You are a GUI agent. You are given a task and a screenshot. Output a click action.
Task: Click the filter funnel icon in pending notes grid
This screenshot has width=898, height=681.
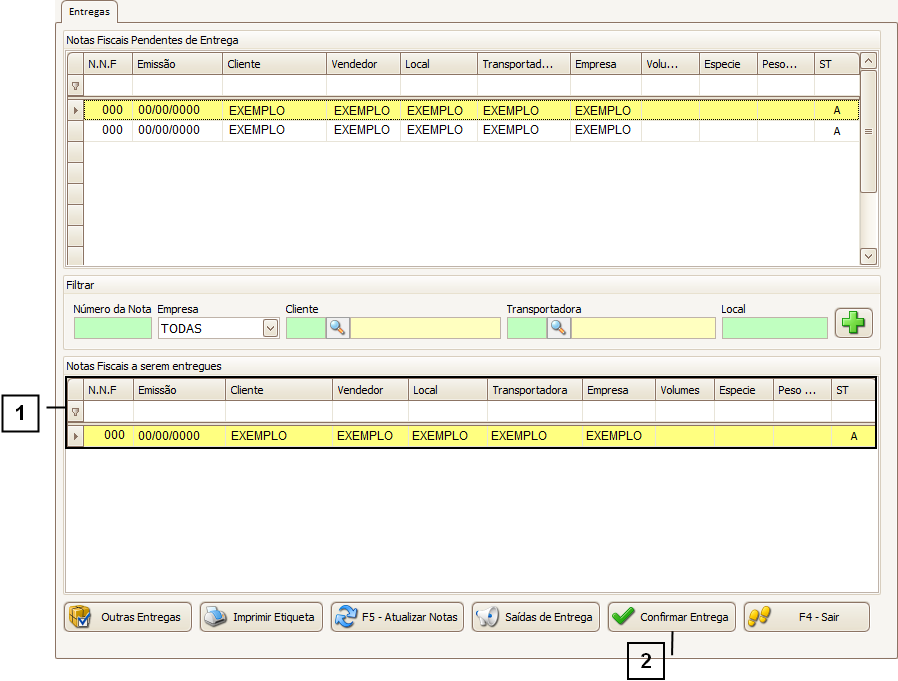75,86
